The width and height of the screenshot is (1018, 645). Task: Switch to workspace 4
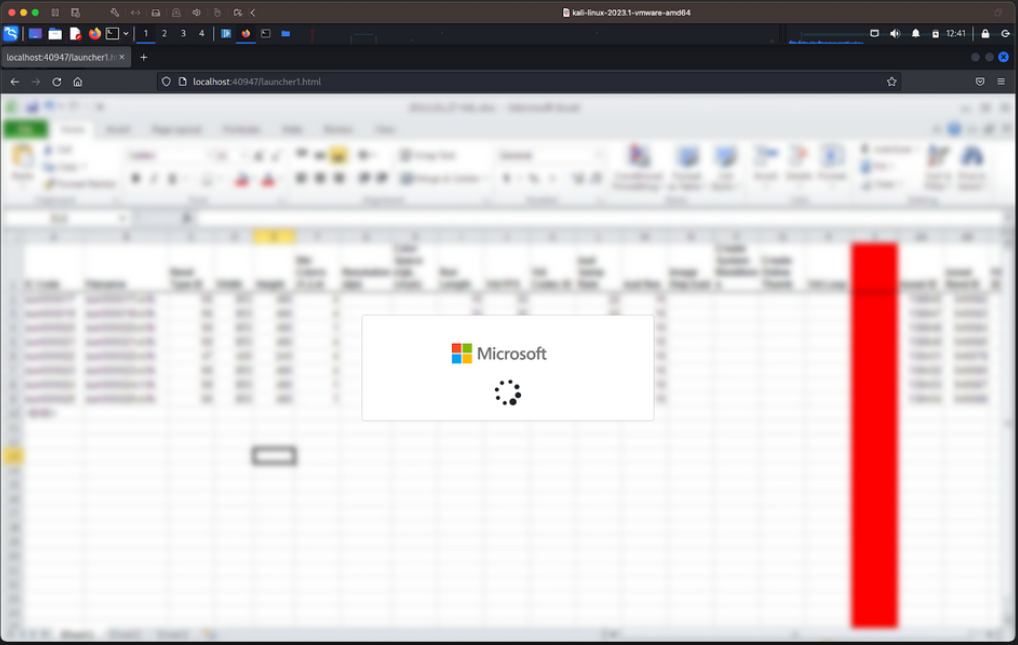(201, 33)
